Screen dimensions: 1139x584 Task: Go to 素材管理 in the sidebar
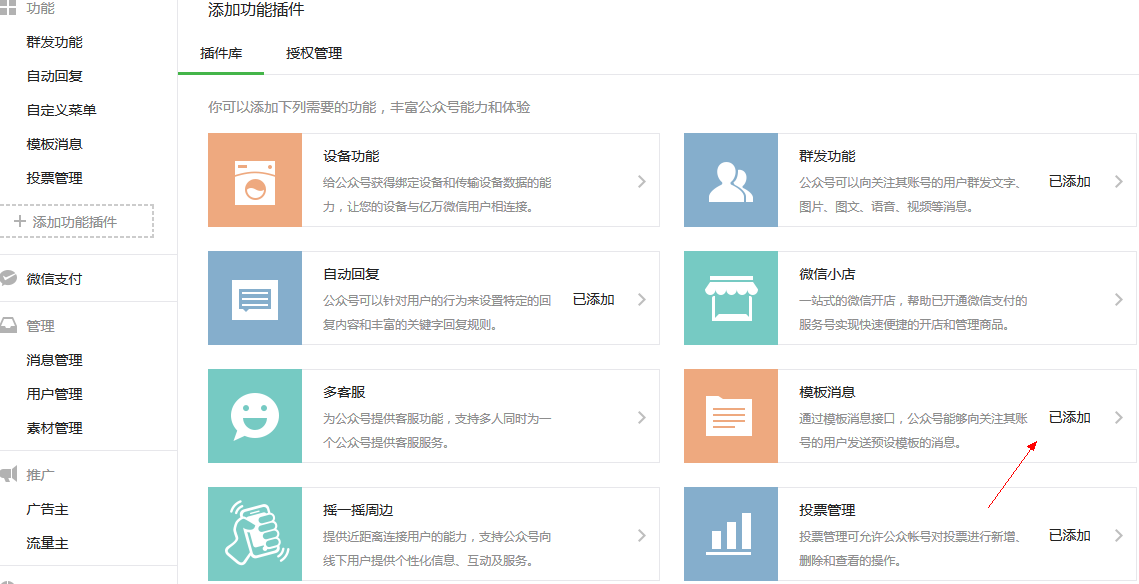tap(54, 429)
